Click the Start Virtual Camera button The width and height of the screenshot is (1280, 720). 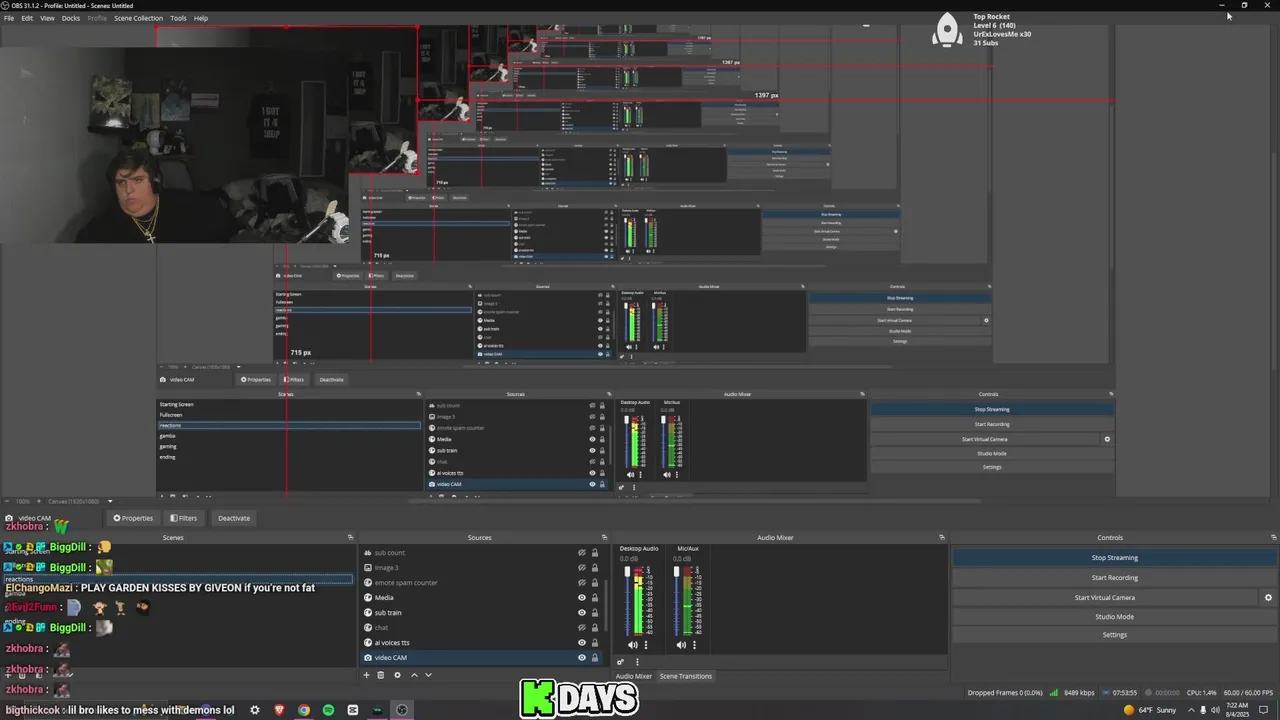(x=1105, y=597)
